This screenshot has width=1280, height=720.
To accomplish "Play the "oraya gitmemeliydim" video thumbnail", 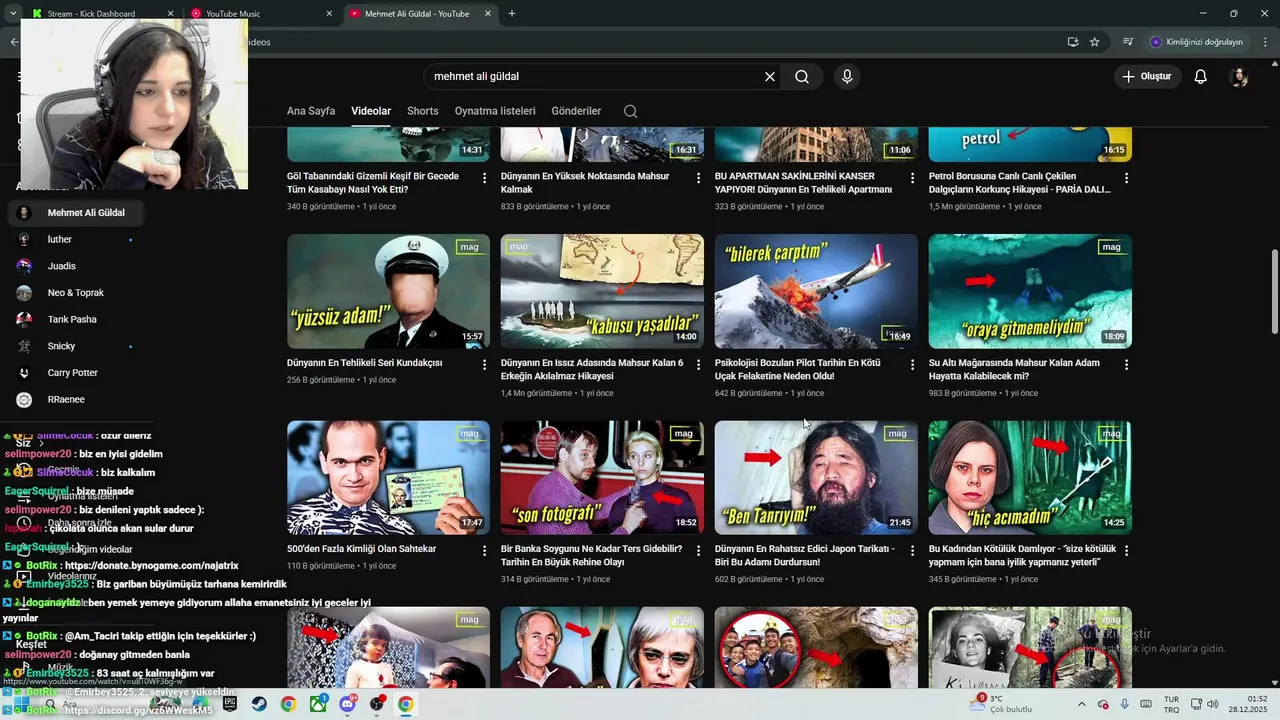I will (x=1030, y=291).
